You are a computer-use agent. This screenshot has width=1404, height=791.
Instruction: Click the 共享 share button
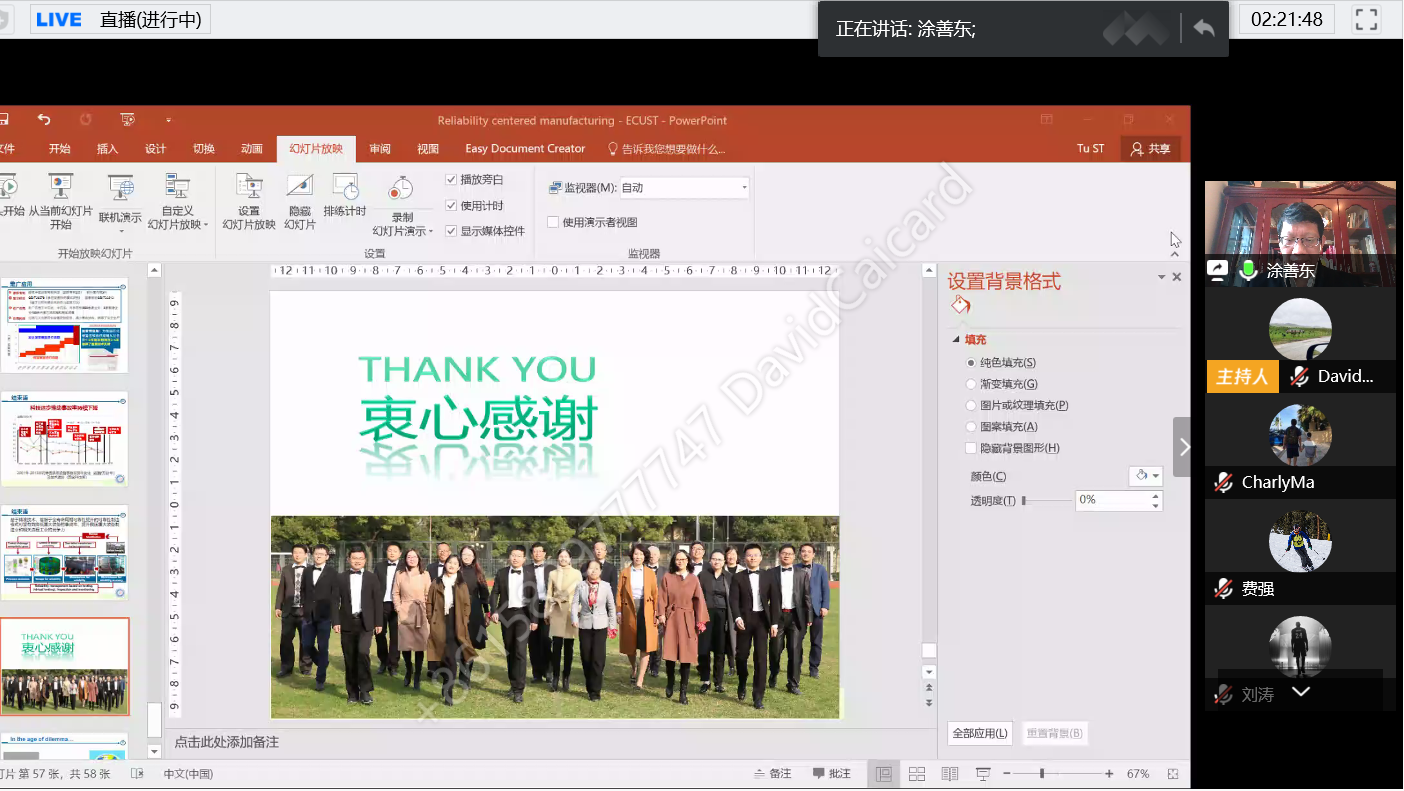[1150, 149]
